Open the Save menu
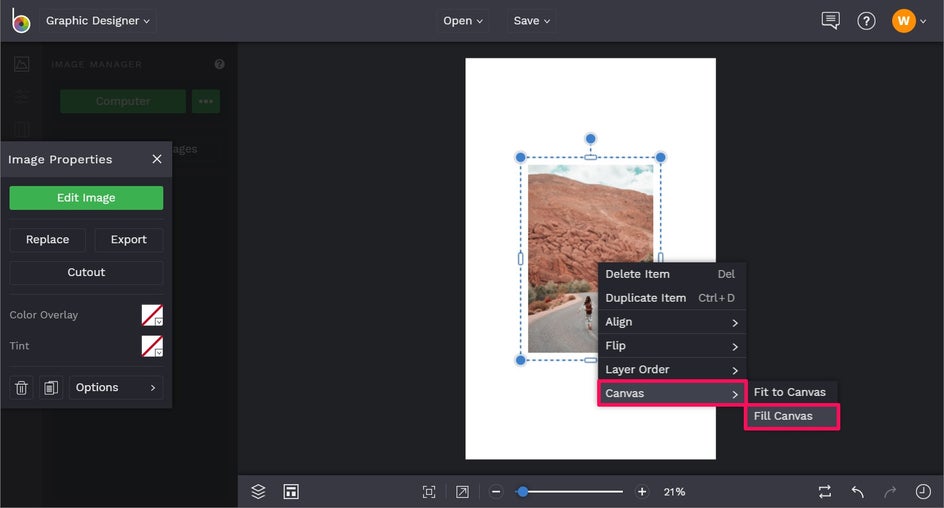 531,20
